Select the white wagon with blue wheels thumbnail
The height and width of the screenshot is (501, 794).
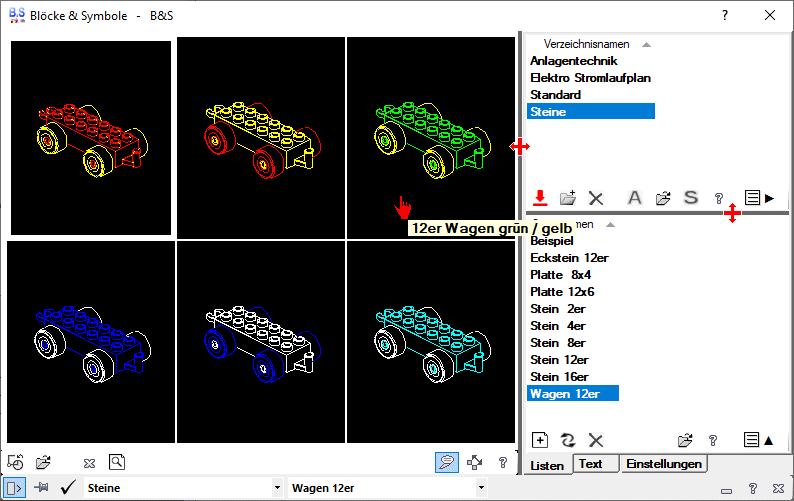[x=261, y=342]
